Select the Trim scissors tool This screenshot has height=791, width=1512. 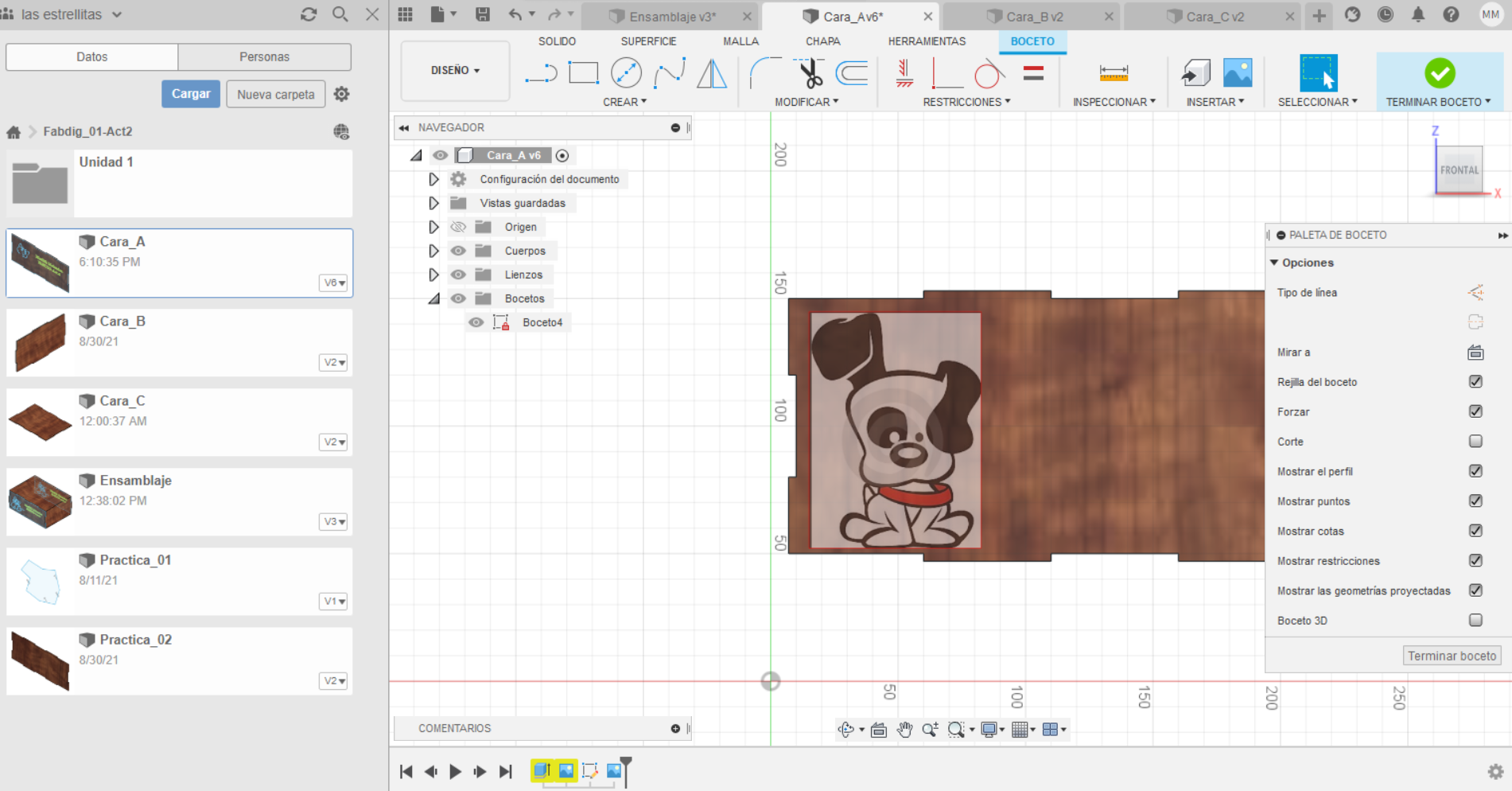pos(810,74)
